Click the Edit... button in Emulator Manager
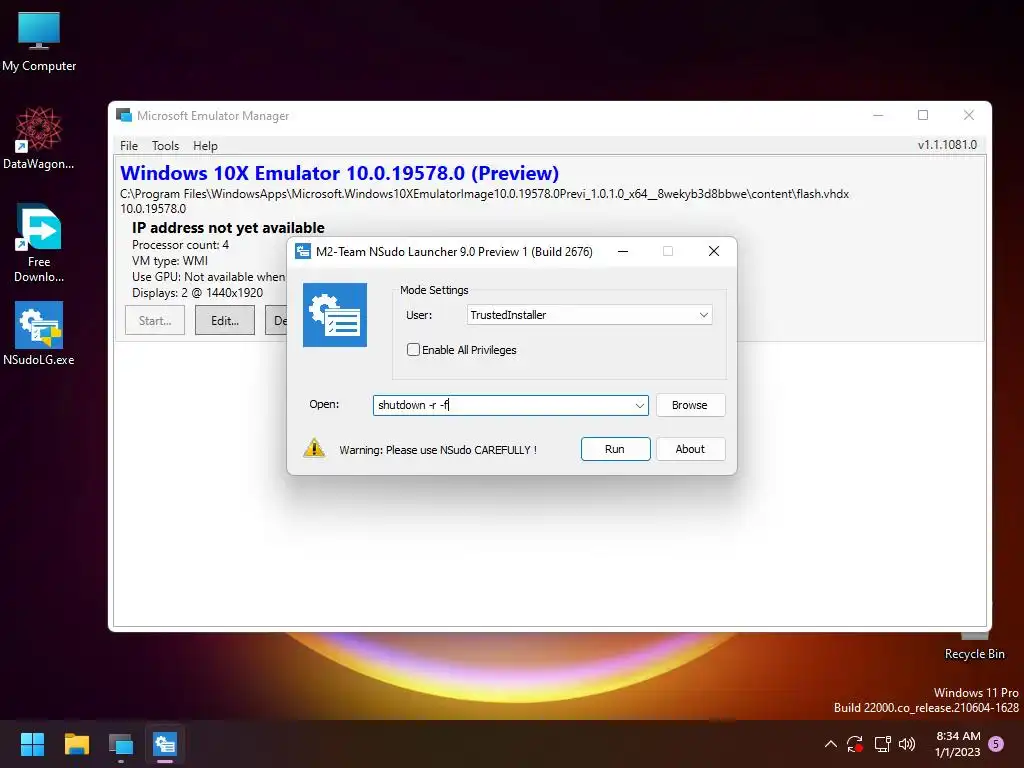This screenshot has width=1024, height=768. click(x=225, y=321)
